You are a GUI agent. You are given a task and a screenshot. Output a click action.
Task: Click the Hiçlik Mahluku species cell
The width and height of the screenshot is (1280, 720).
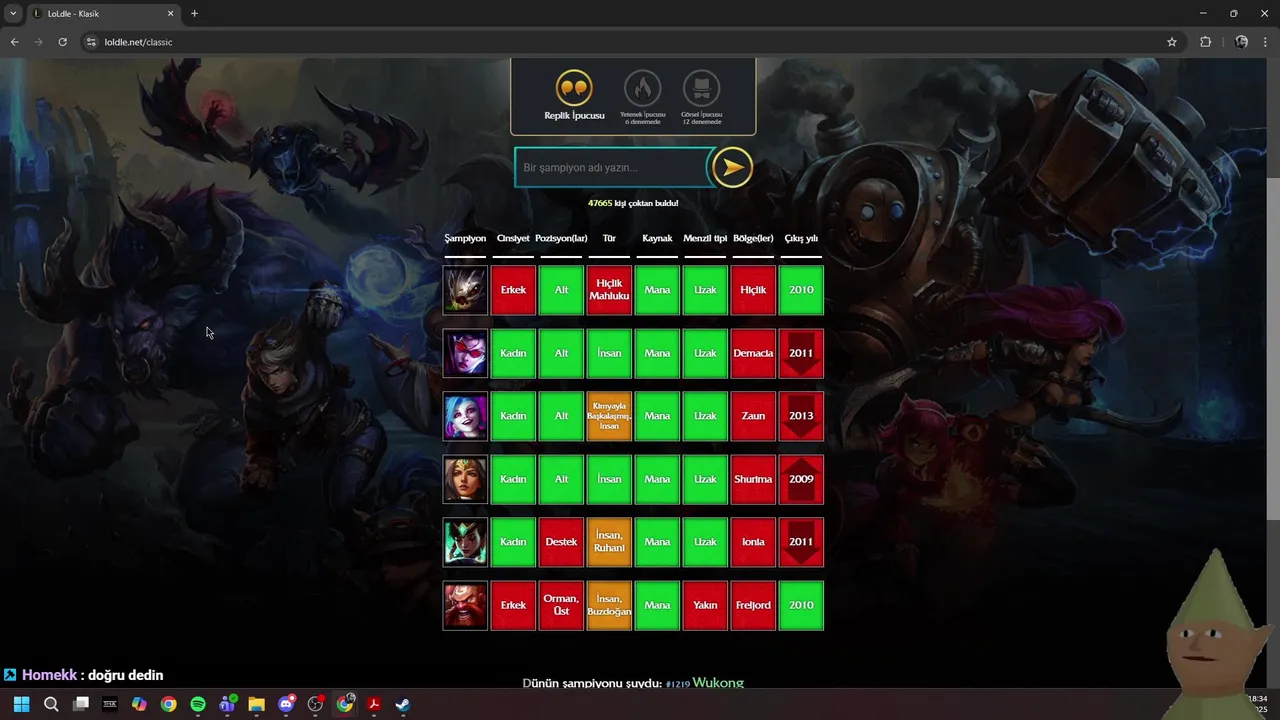[609, 290]
